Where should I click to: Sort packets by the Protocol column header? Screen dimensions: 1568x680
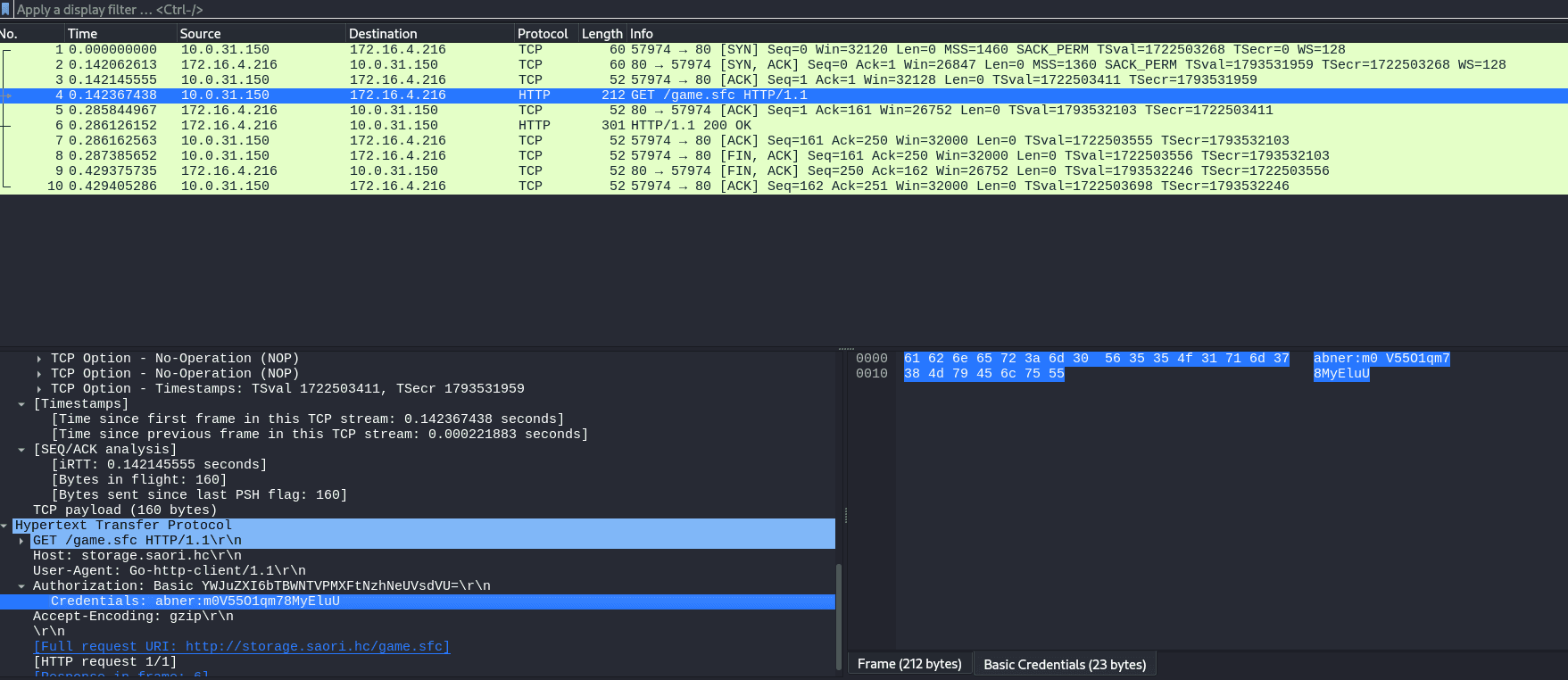coord(542,34)
